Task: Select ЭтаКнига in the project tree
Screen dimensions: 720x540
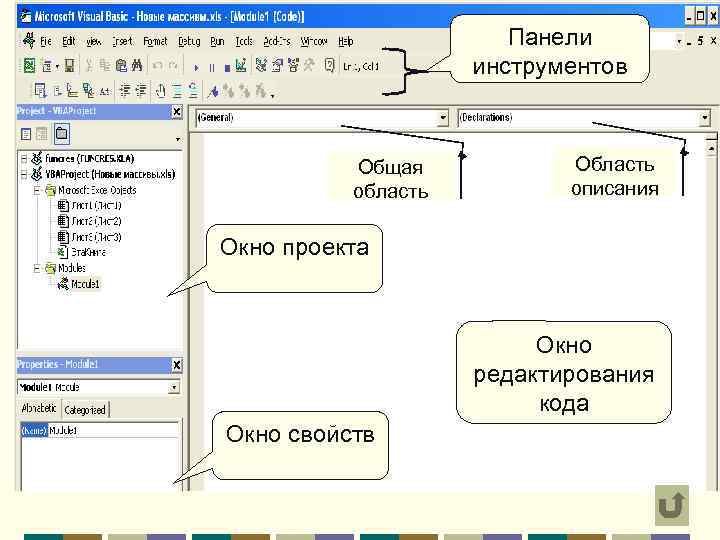Action: click(x=88, y=253)
